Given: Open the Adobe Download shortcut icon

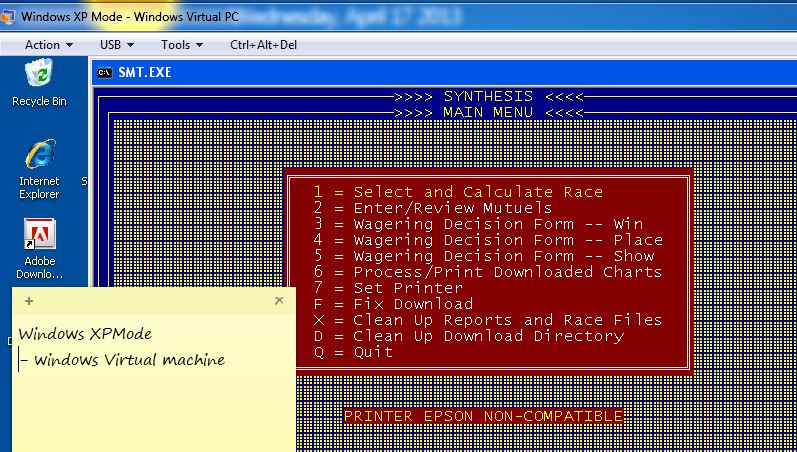Looking at the screenshot, I should click(40, 249).
